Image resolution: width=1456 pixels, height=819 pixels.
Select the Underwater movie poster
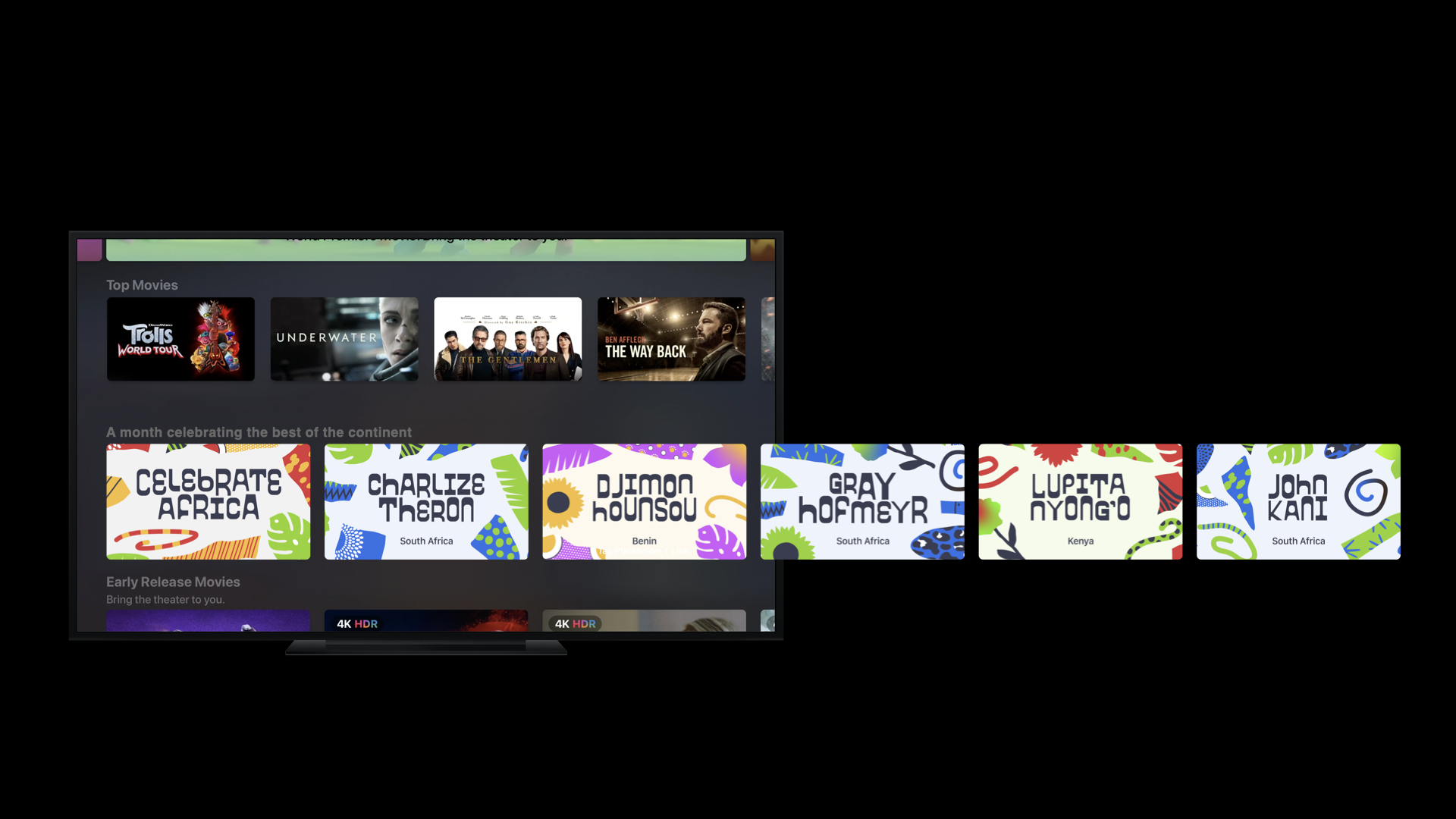pos(344,339)
